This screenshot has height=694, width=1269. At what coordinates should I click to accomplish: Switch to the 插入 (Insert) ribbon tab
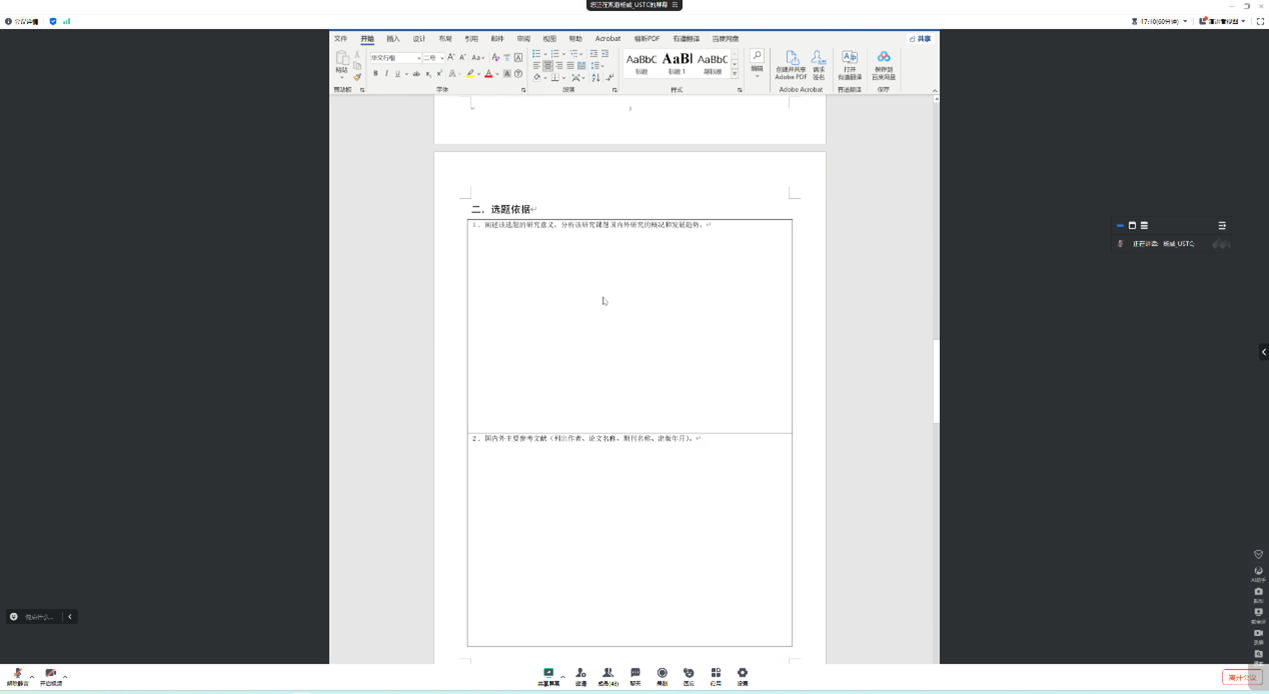(x=393, y=39)
